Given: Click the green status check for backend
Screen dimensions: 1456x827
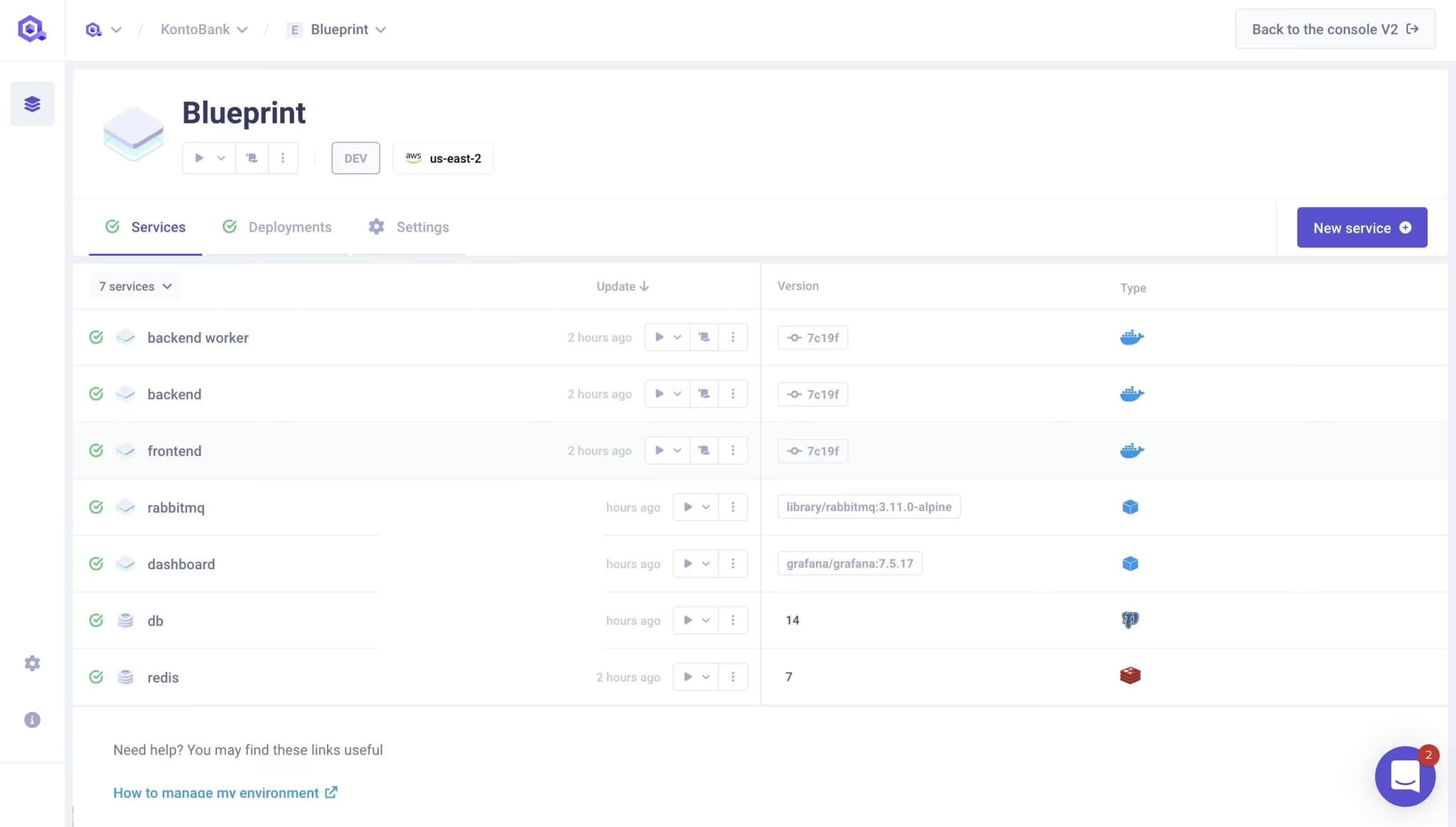Looking at the screenshot, I should click(96, 393).
